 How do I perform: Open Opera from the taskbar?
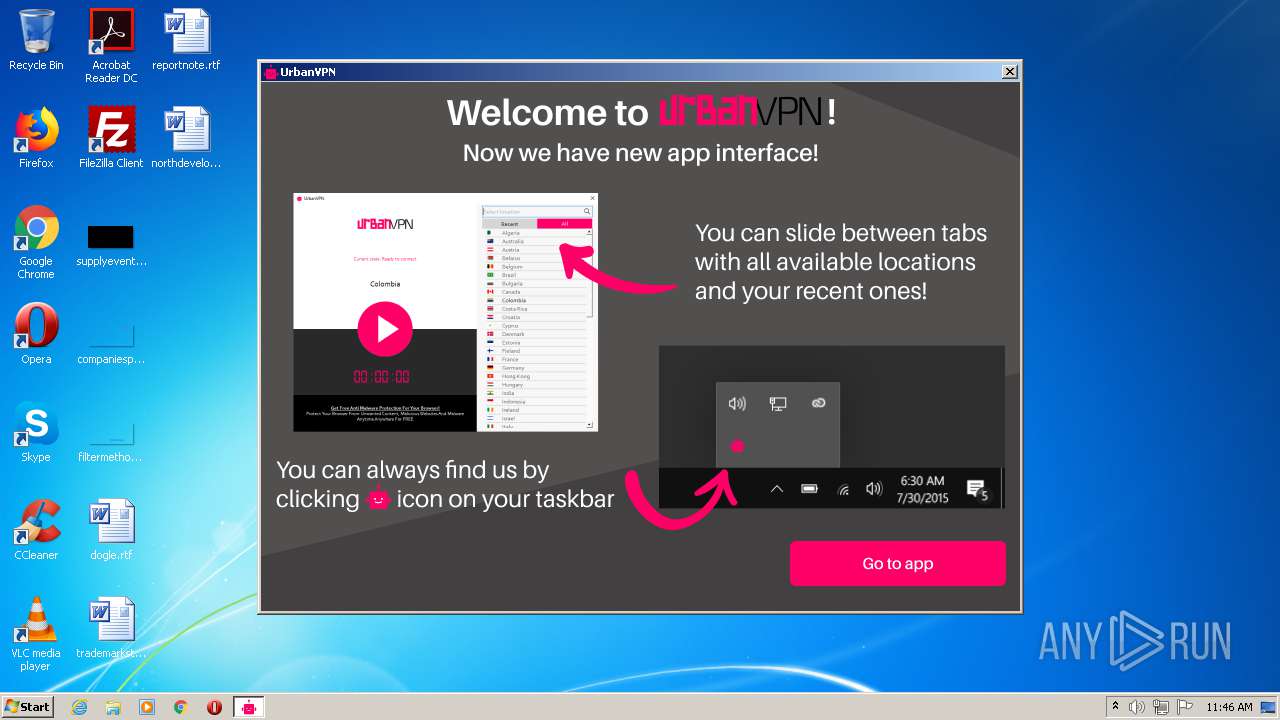click(x=214, y=707)
